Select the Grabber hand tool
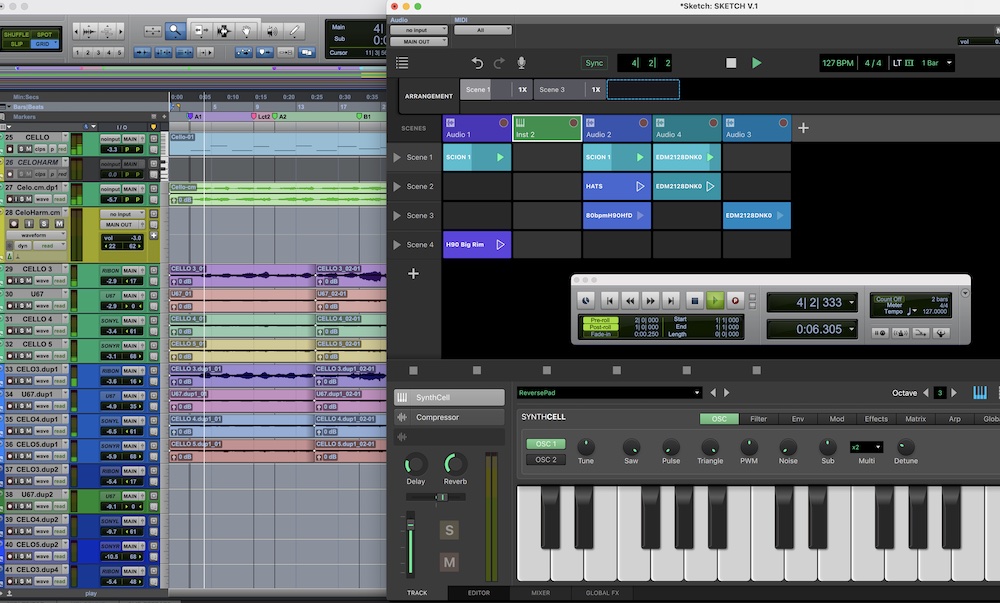Screen dimensions: 1000x603 coord(247,31)
